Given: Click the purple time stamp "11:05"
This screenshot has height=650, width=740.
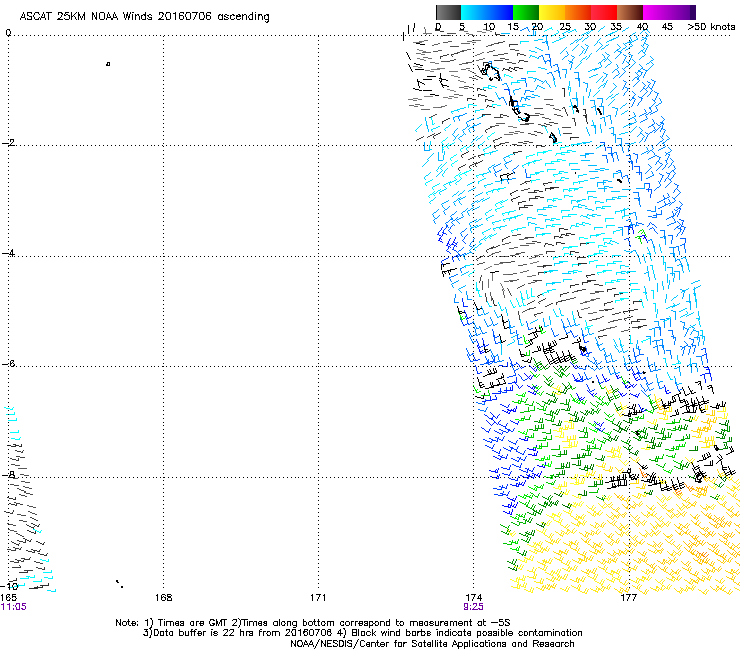Looking at the screenshot, I should click(14, 607).
